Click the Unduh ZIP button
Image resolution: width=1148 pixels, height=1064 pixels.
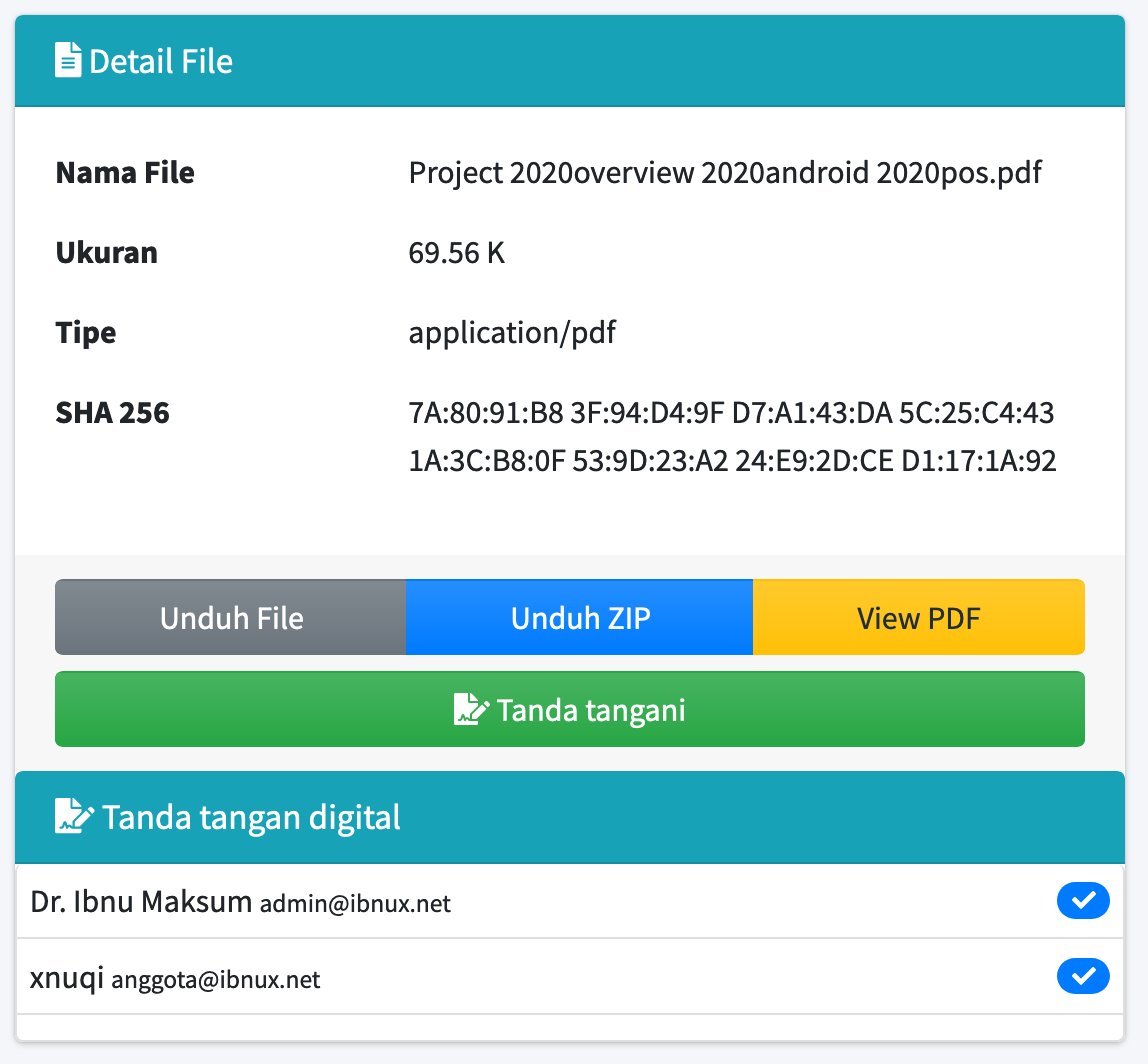578,617
